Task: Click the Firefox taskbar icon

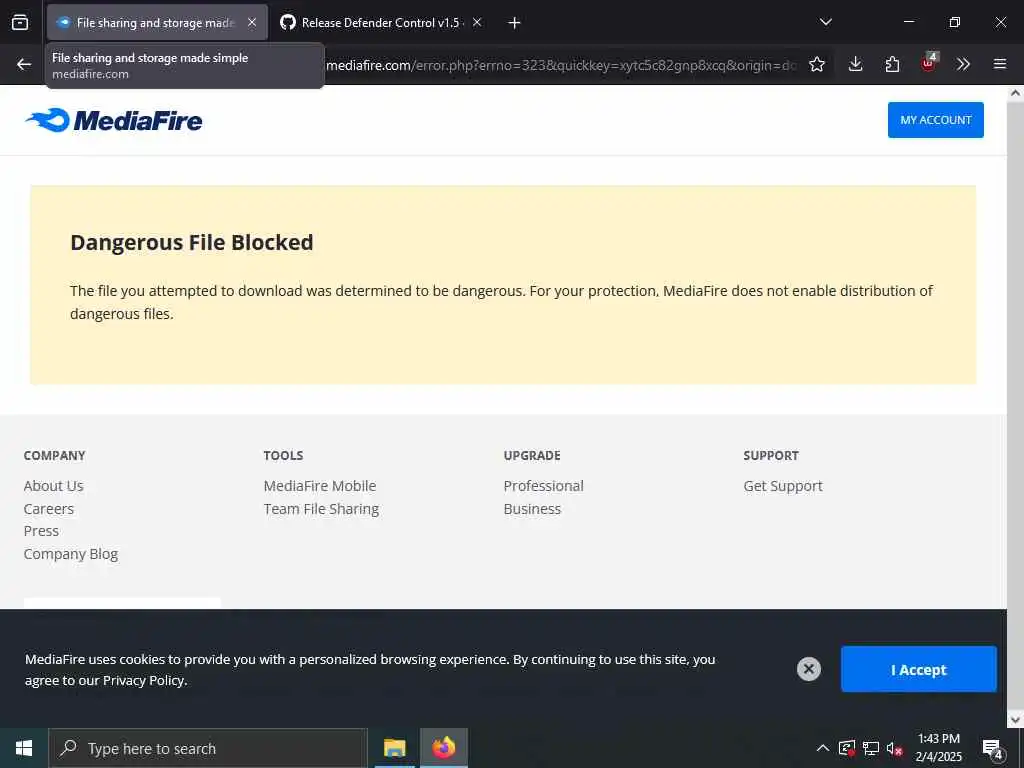Action: pyautogui.click(x=443, y=748)
